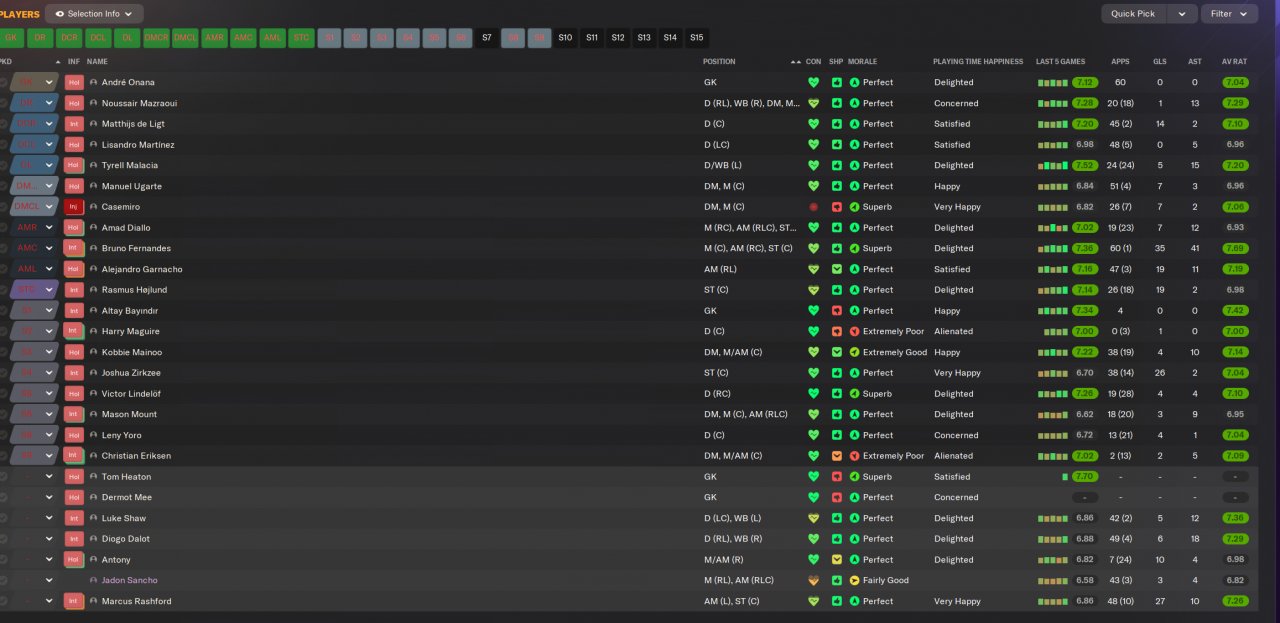Viewport: 1280px width, 623px height.
Task: Select the AMC position slot tab
Action: coord(243,38)
